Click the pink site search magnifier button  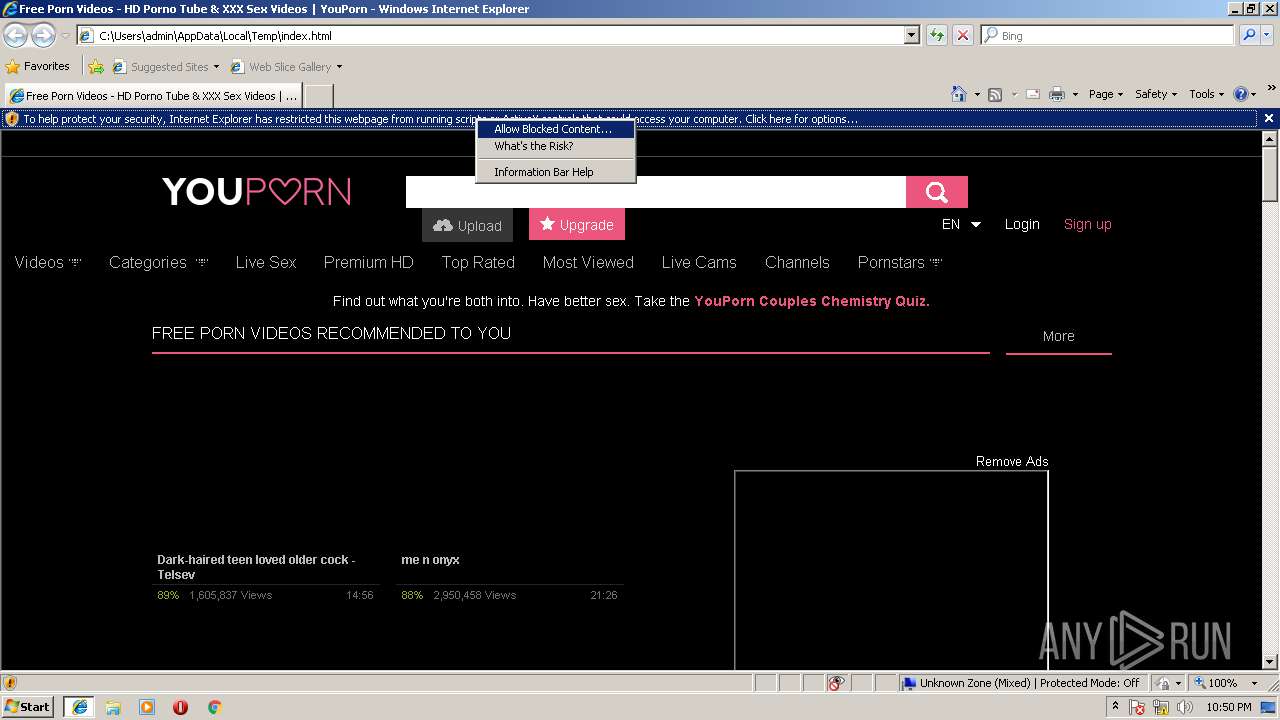(x=937, y=192)
